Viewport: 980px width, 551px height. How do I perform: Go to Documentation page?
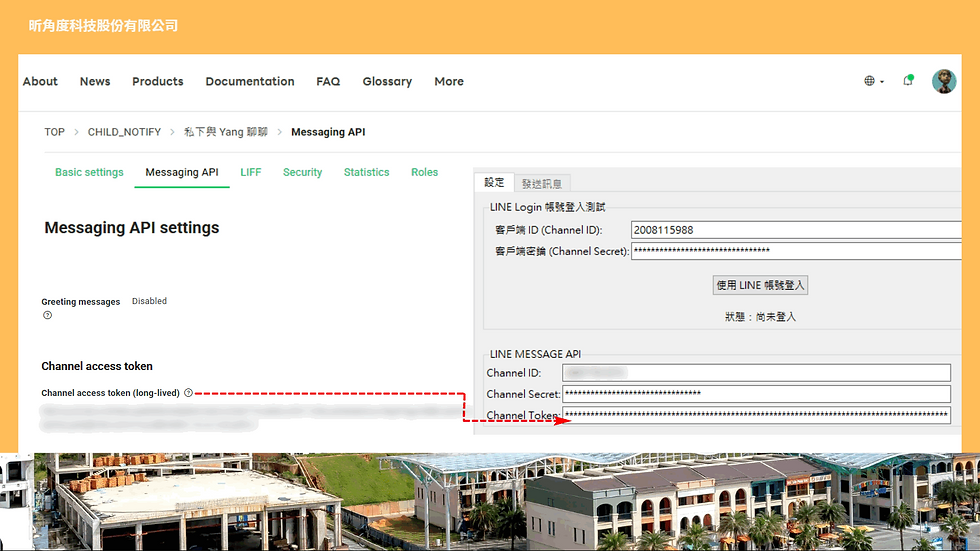[250, 81]
